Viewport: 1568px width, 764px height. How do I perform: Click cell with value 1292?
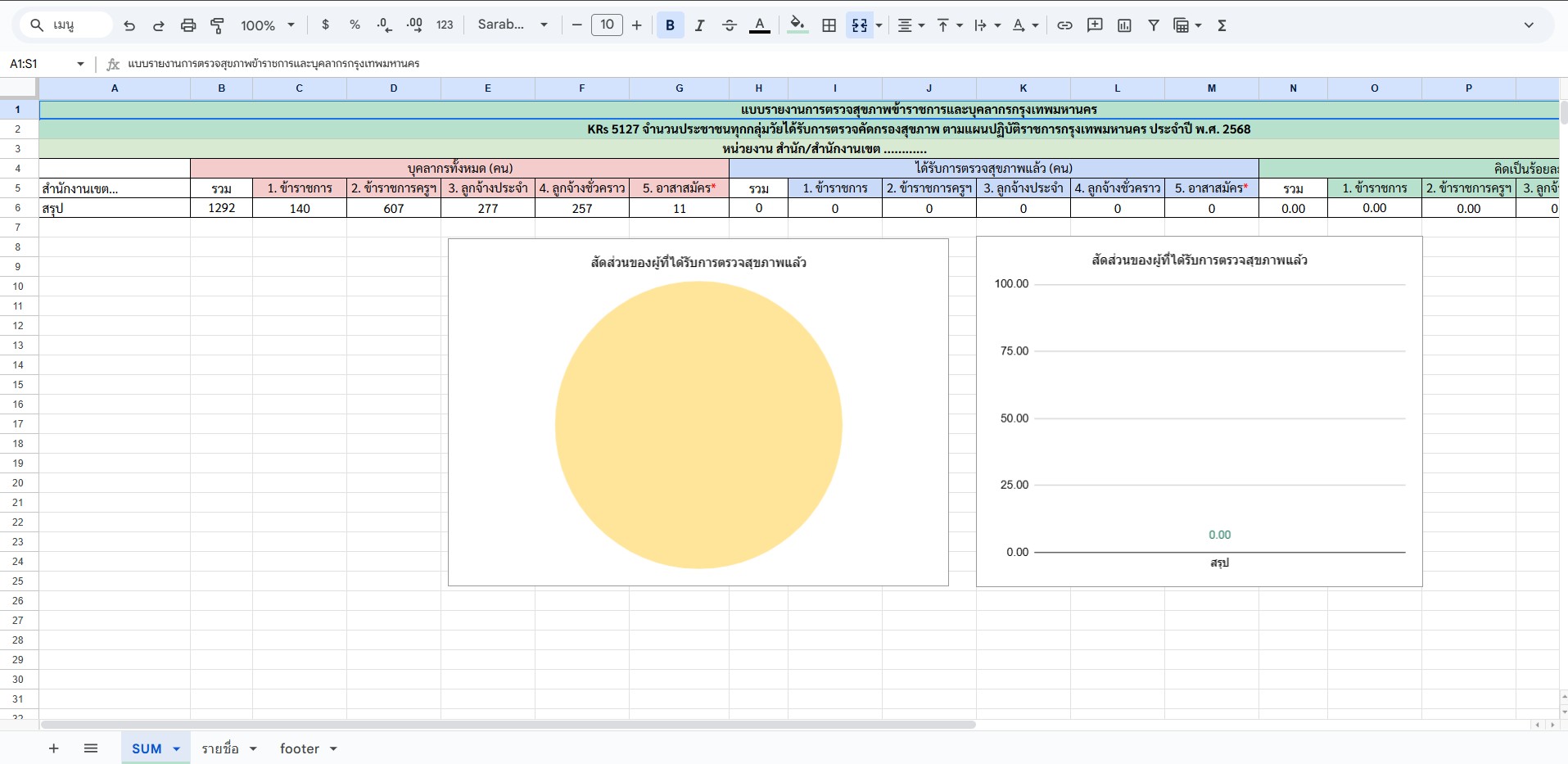tap(221, 208)
